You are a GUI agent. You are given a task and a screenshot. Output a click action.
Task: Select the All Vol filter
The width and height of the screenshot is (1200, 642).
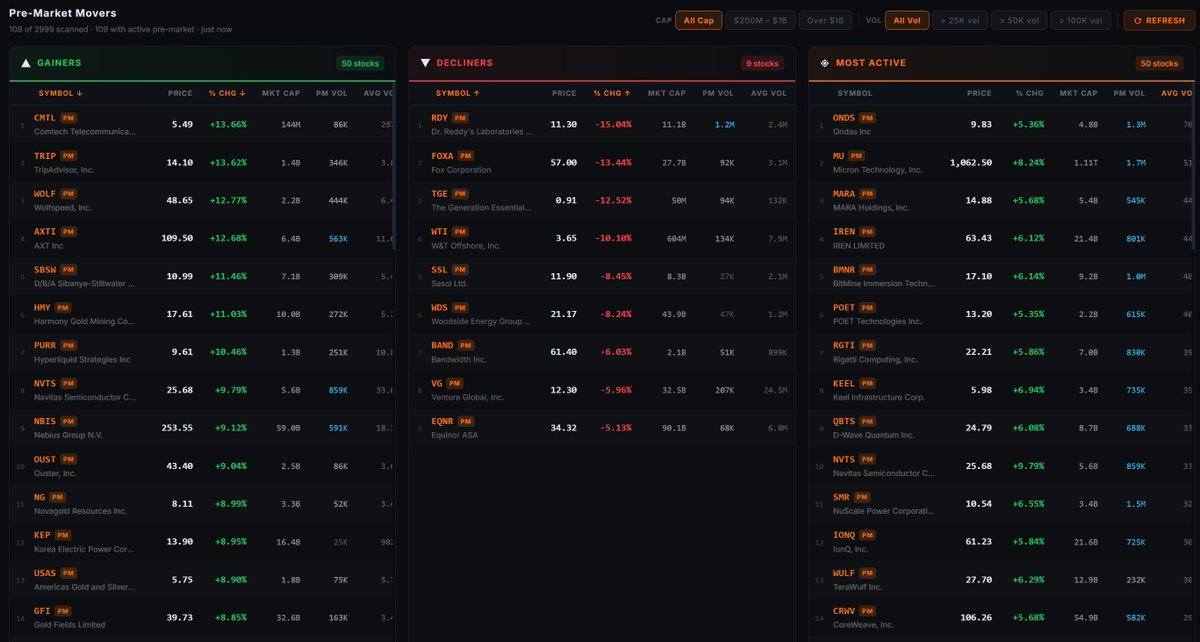coord(909,20)
